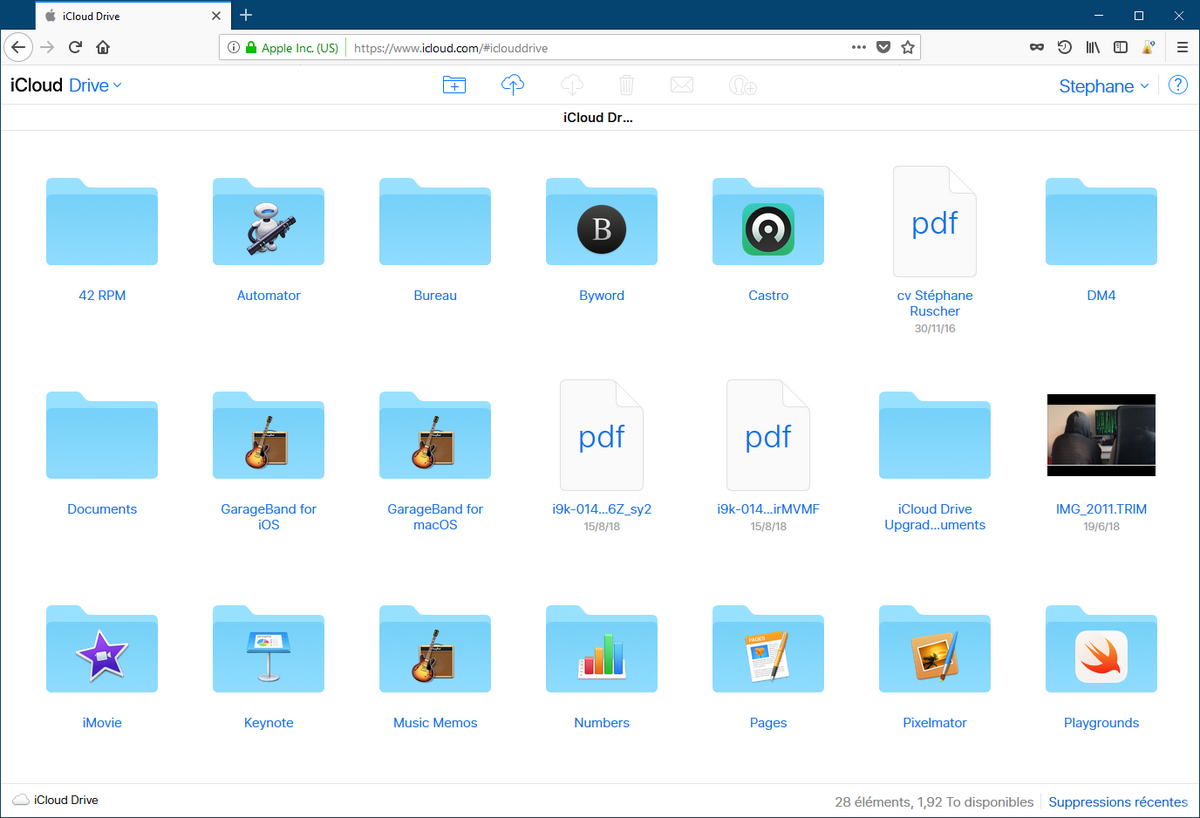Open the browser history clock icon
This screenshot has width=1200, height=818.
coord(1065,47)
